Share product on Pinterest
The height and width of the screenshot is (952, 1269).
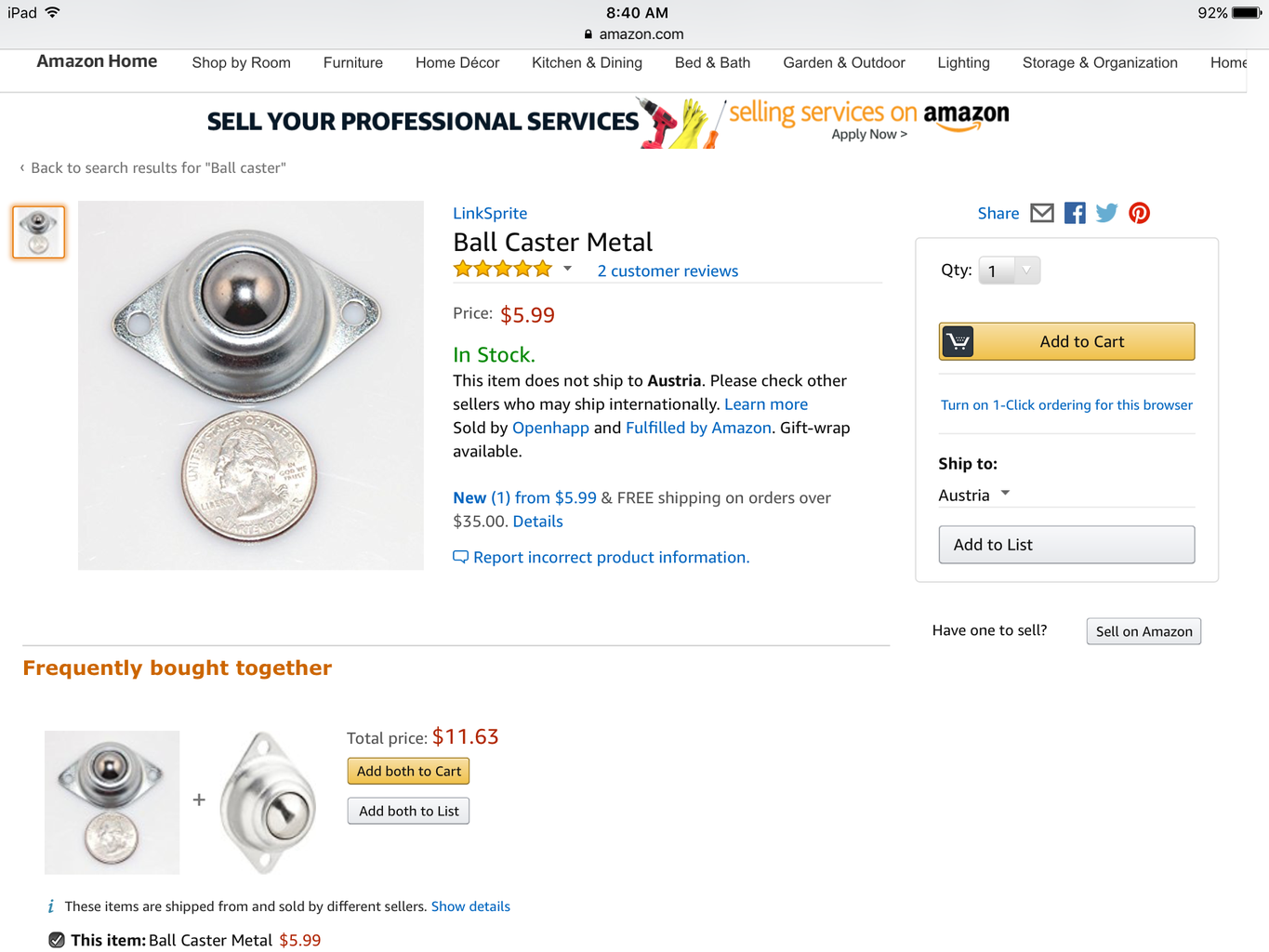click(x=1139, y=213)
